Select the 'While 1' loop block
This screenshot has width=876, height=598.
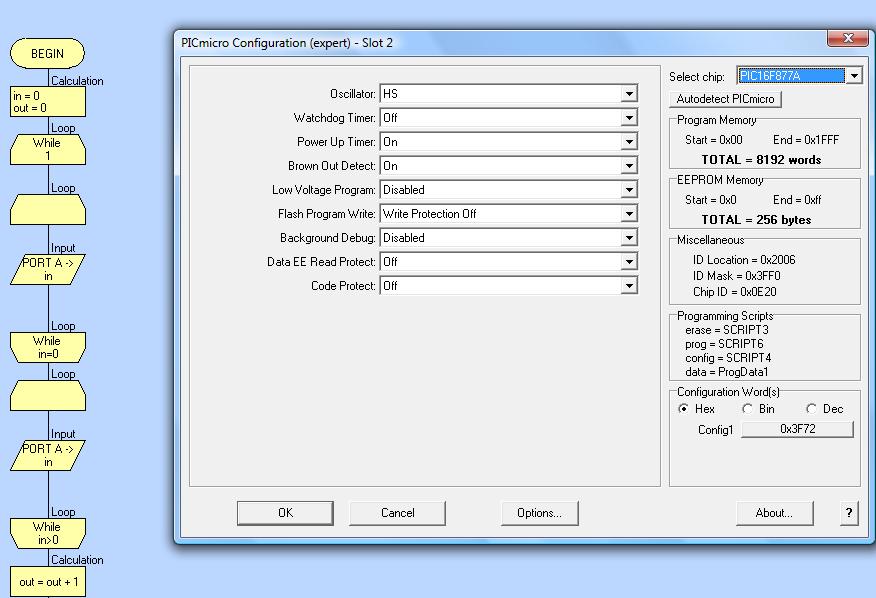coord(48,150)
